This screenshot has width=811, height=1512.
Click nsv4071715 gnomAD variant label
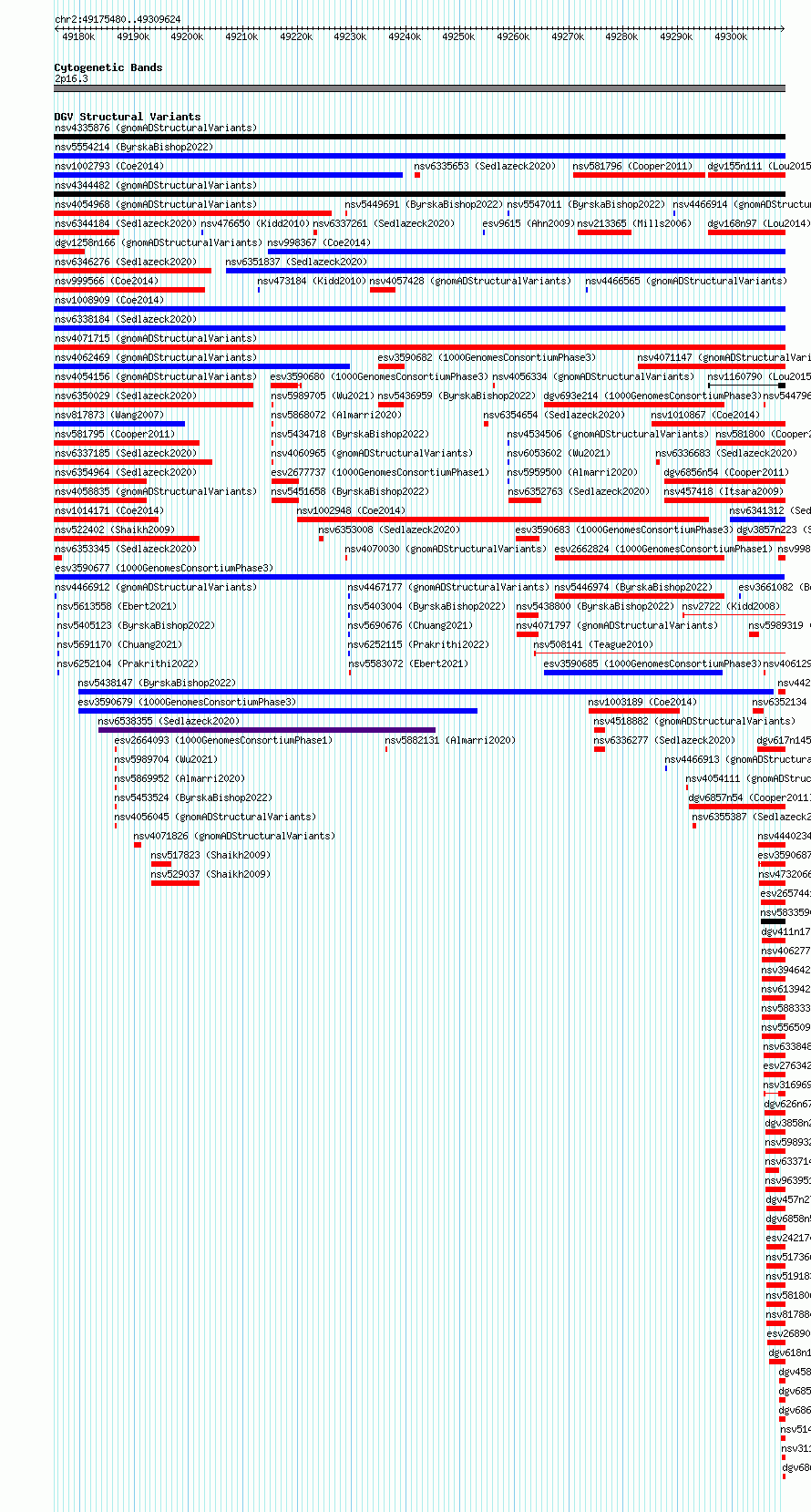point(156,338)
